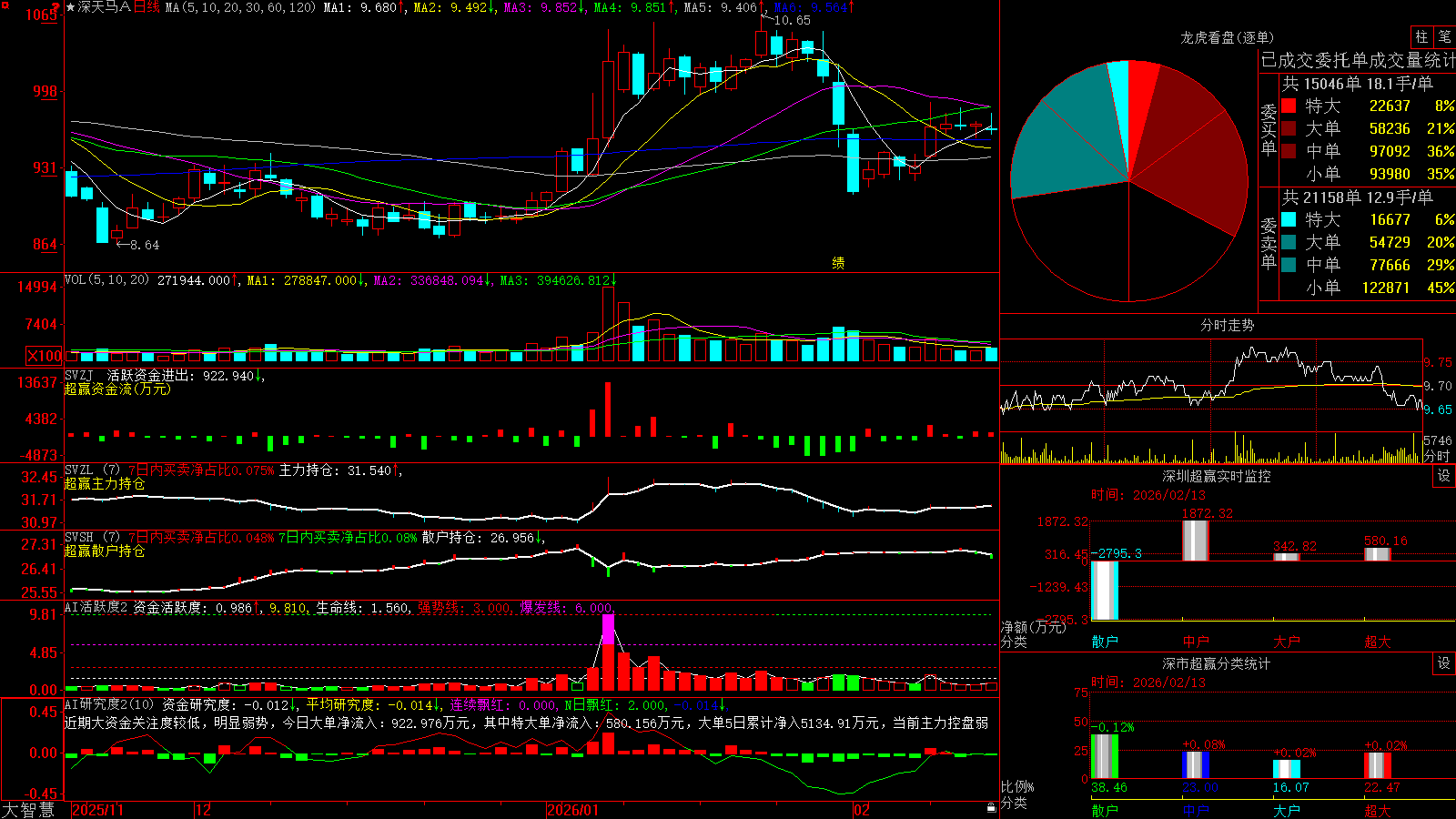Viewport: 1456px width, 819px height.
Task: Click 散户 category under realtime monitor chart
Action: 1105,642
